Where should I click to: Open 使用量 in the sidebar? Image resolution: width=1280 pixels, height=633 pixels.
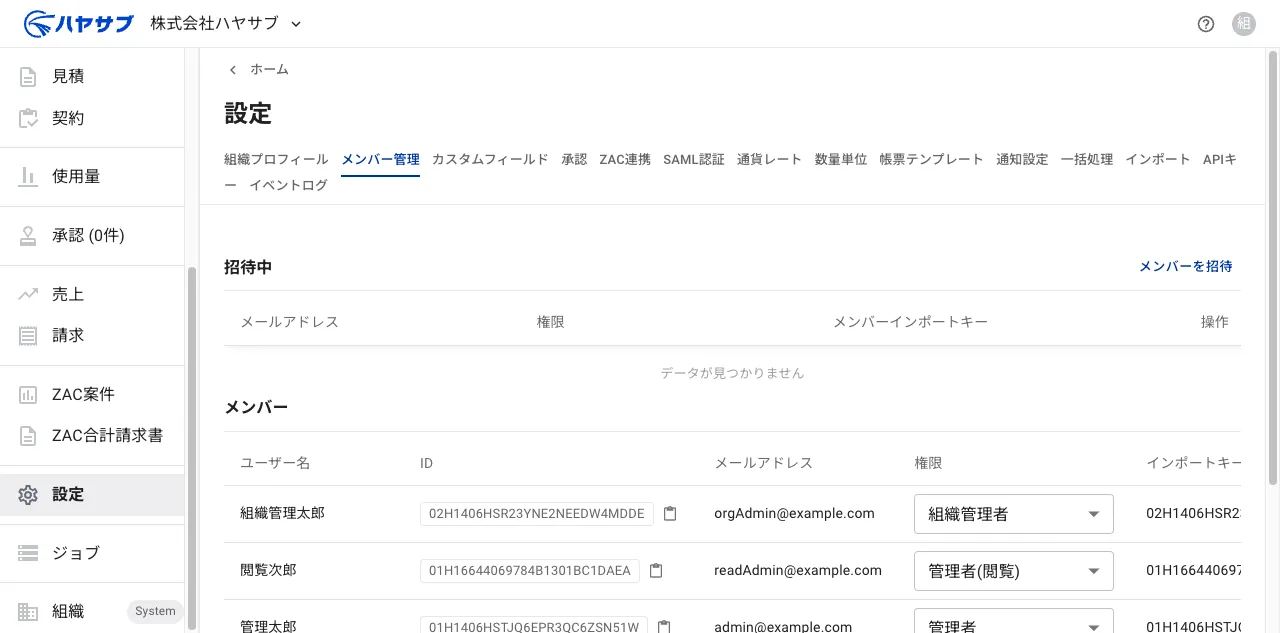(92, 177)
